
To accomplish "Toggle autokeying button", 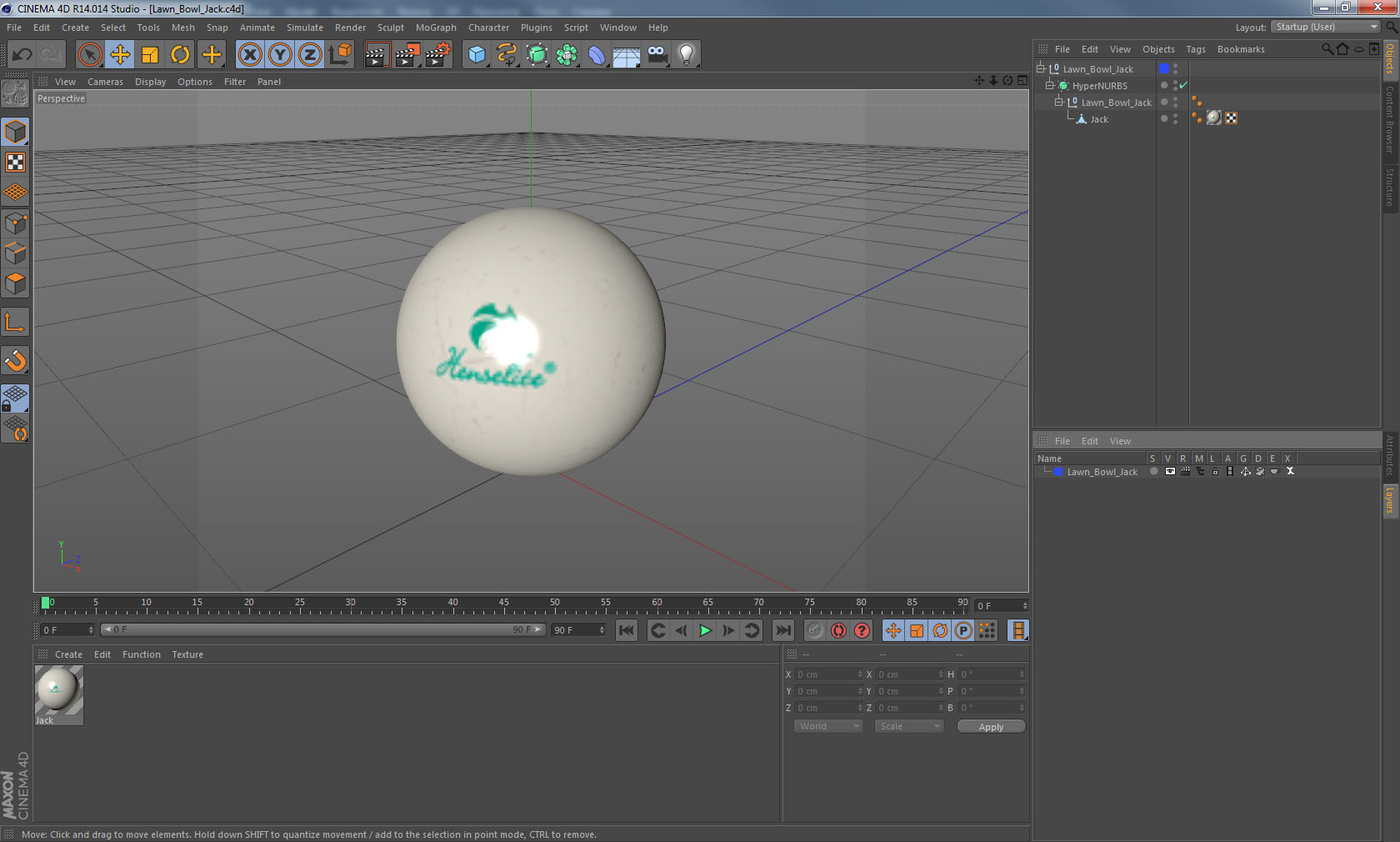I will click(838, 630).
